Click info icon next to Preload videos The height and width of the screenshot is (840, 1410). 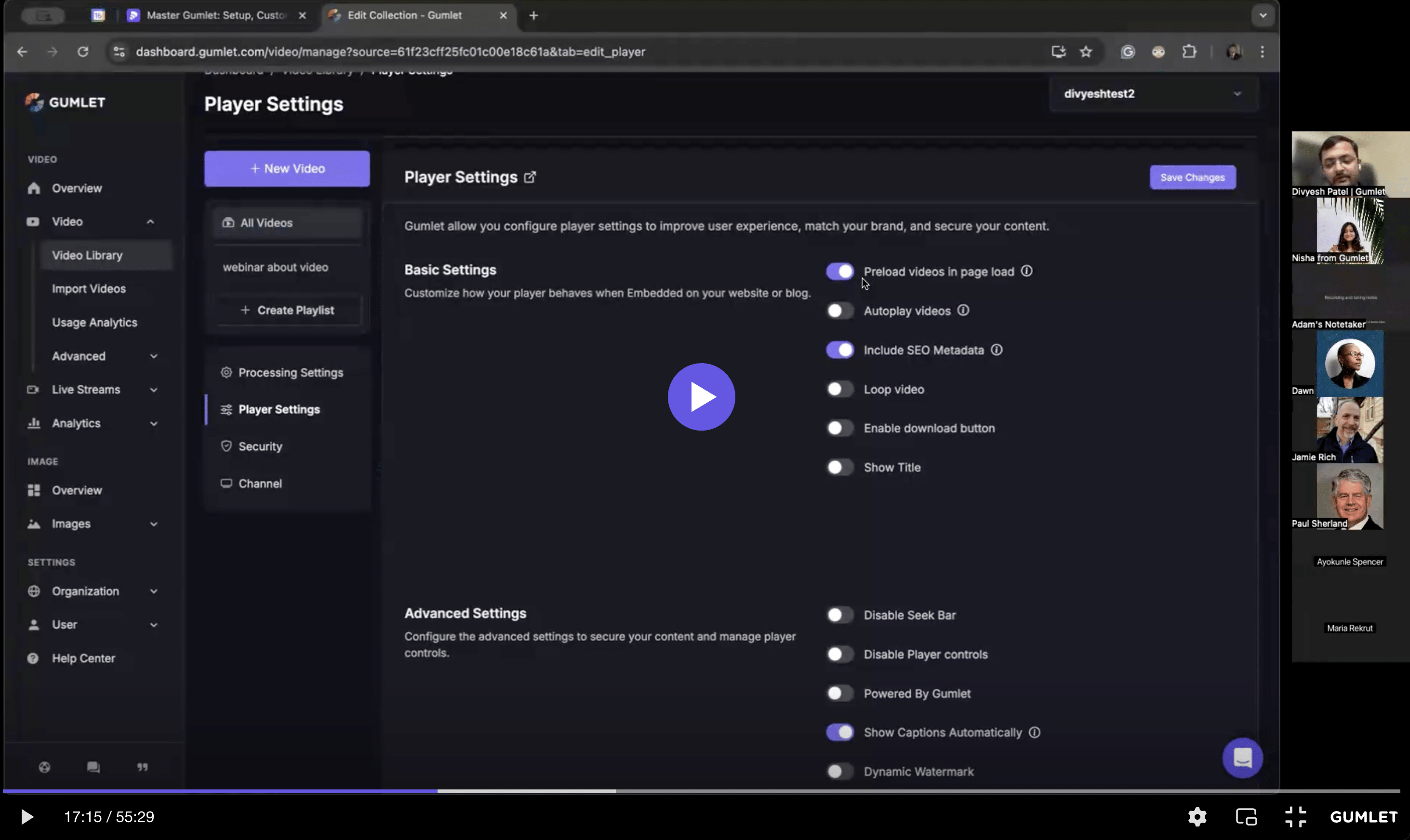pyautogui.click(x=1026, y=271)
